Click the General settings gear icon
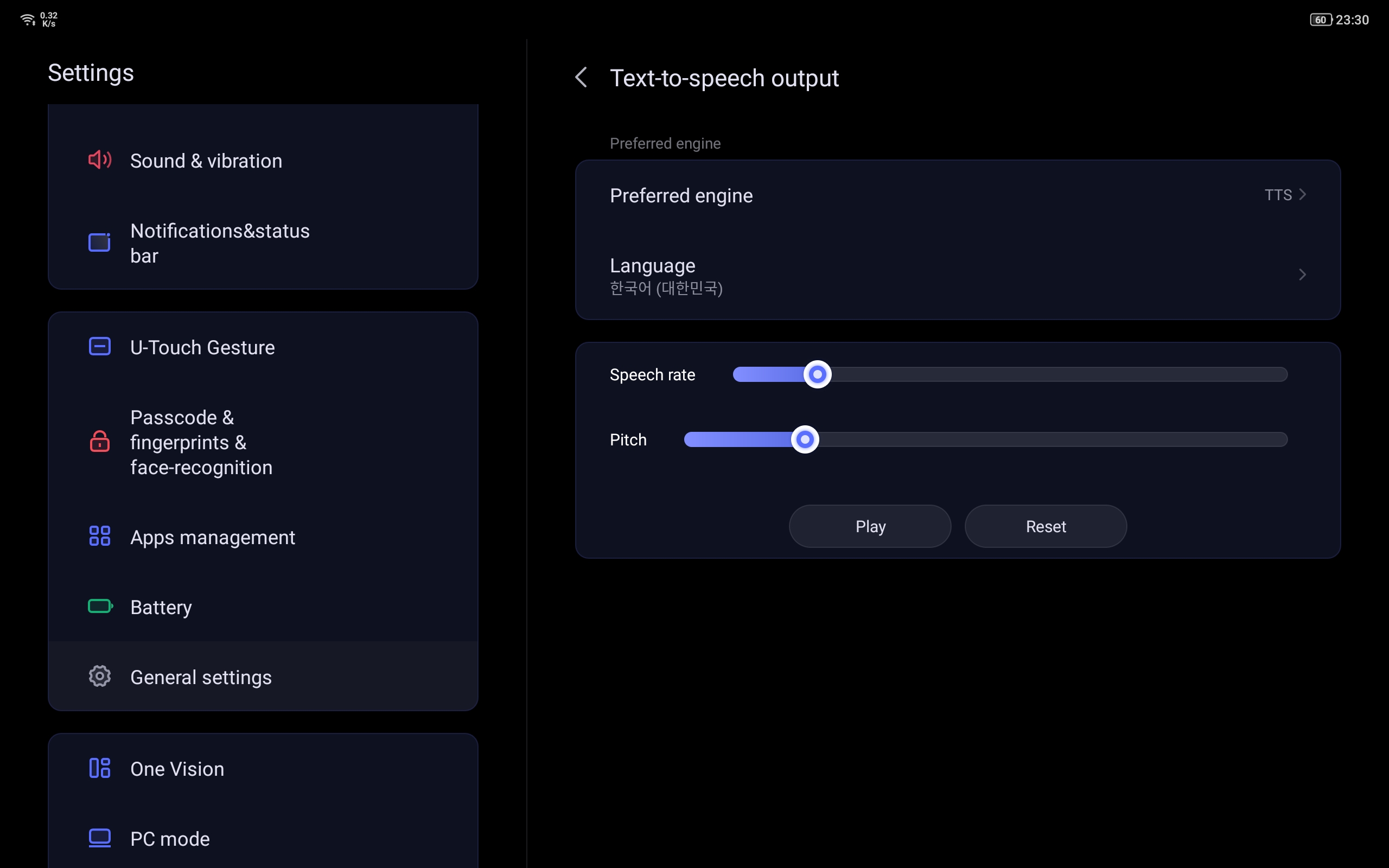 [x=99, y=677]
